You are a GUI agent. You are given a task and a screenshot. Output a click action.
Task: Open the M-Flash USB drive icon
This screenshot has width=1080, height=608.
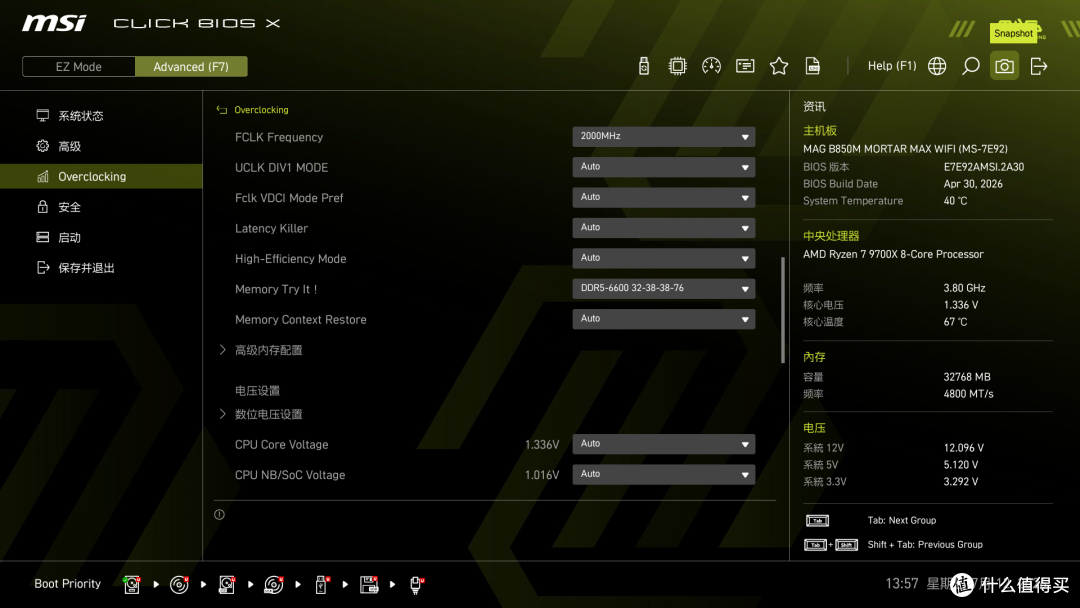pos(643,66)
